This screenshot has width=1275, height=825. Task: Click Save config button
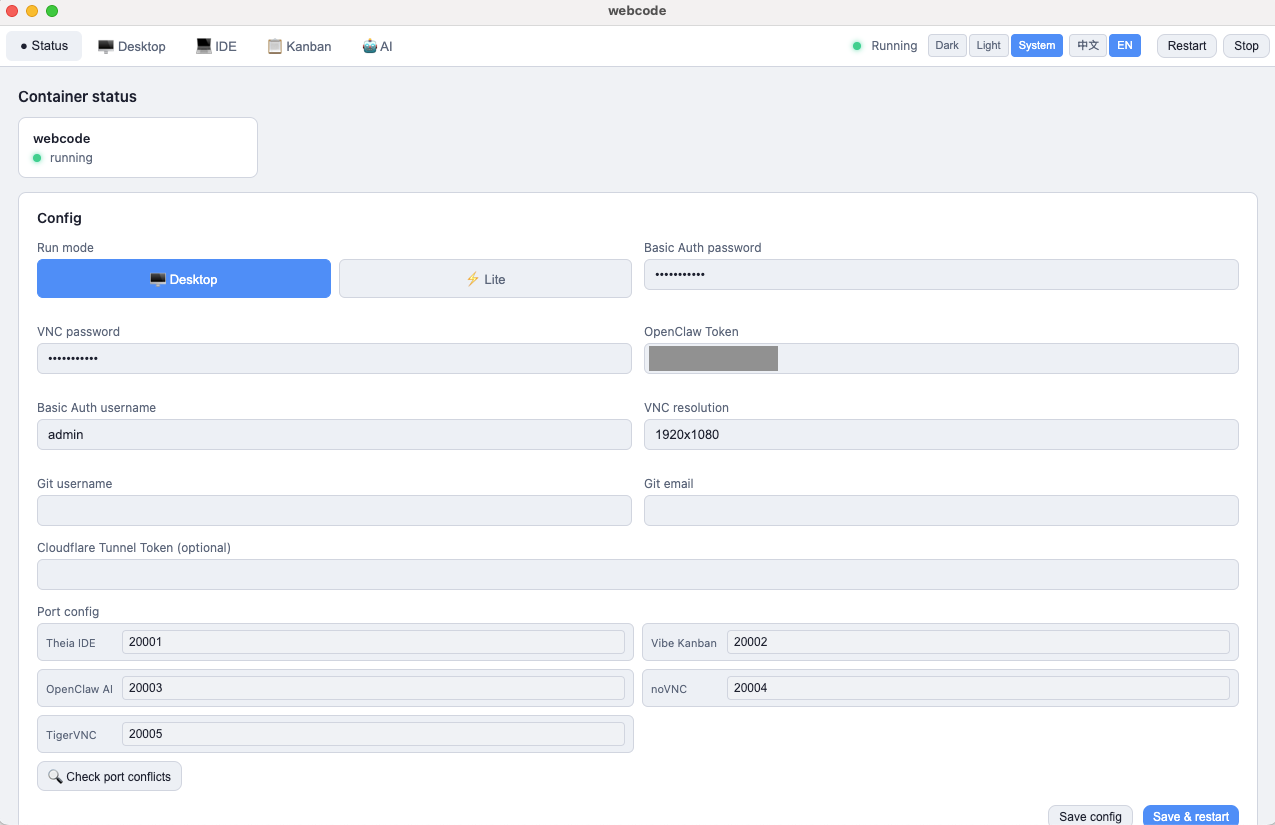coord(1090,816)
